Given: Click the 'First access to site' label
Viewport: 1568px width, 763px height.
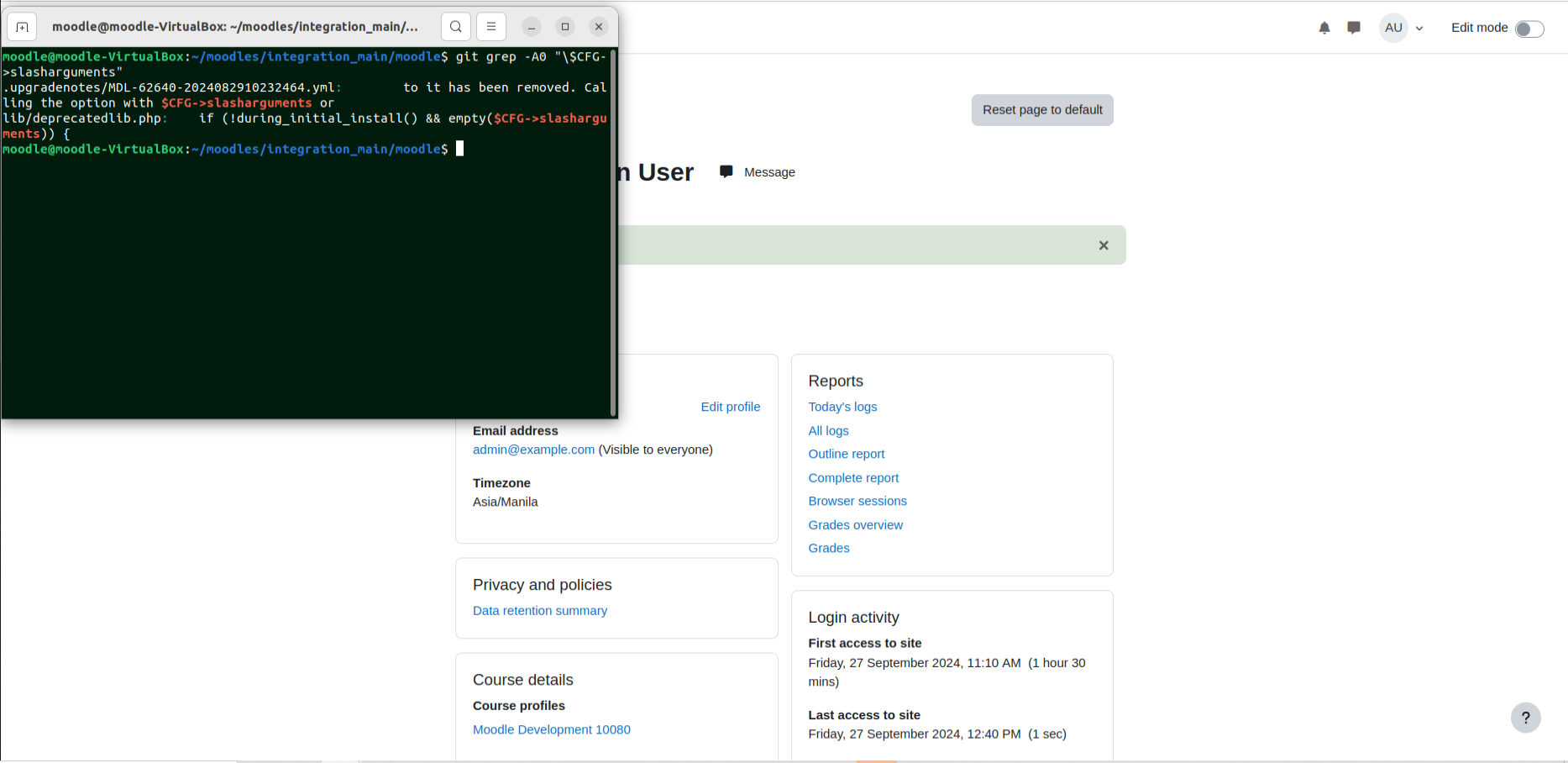Looking at the screenshot, I should (865, 643).
